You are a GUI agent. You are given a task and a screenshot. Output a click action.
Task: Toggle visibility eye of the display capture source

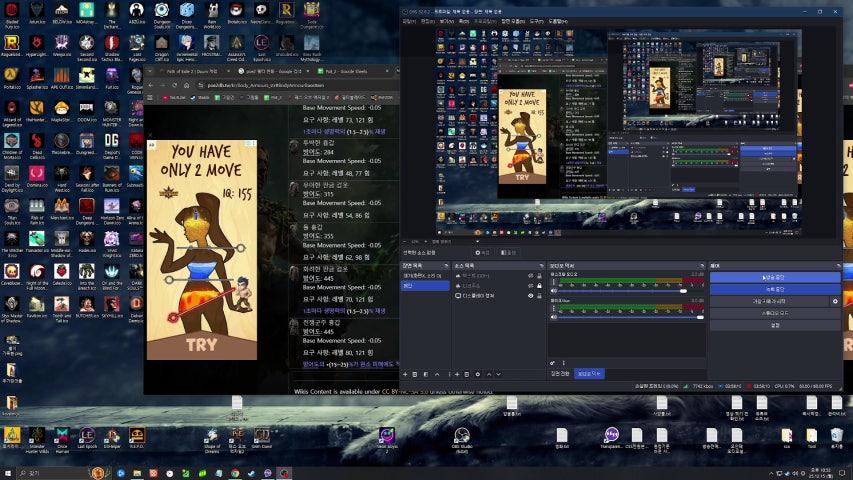pyautogui.click(x=530, y=296)
